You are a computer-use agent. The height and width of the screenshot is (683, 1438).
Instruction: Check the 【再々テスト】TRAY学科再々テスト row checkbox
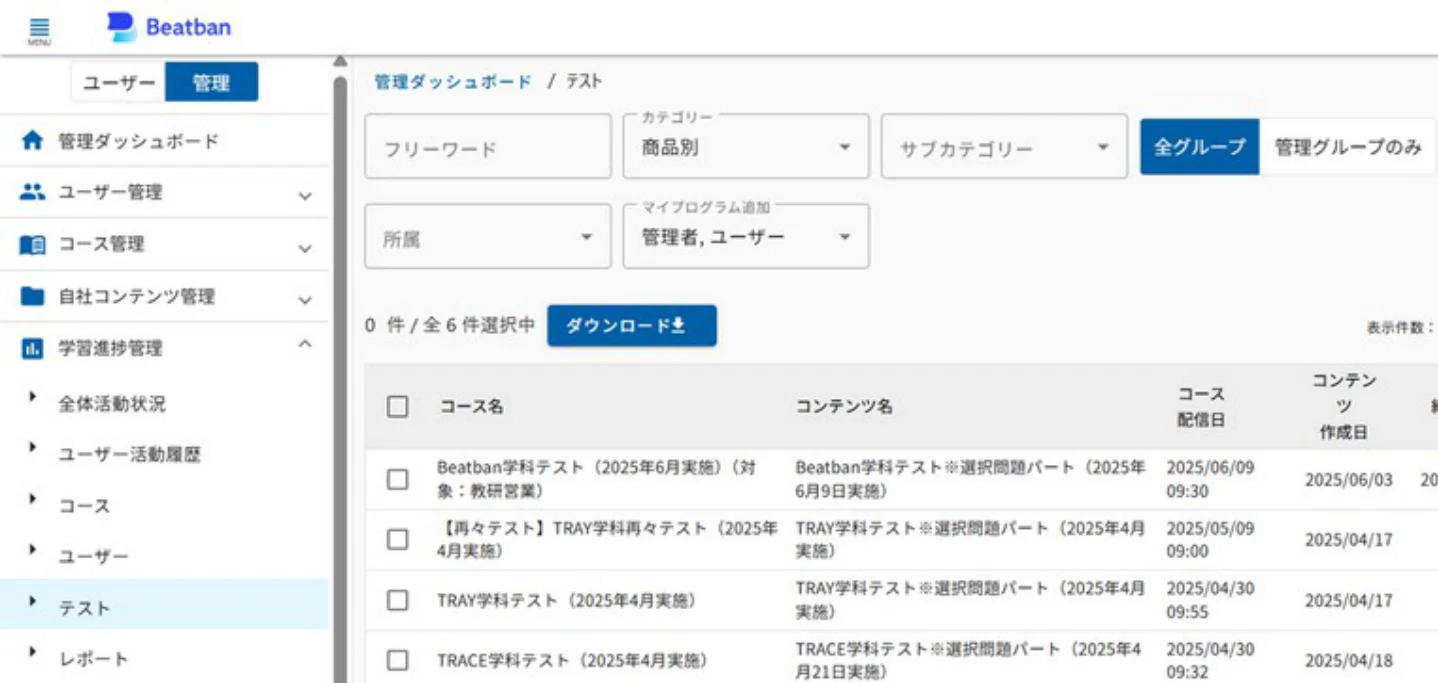point(398,539)
